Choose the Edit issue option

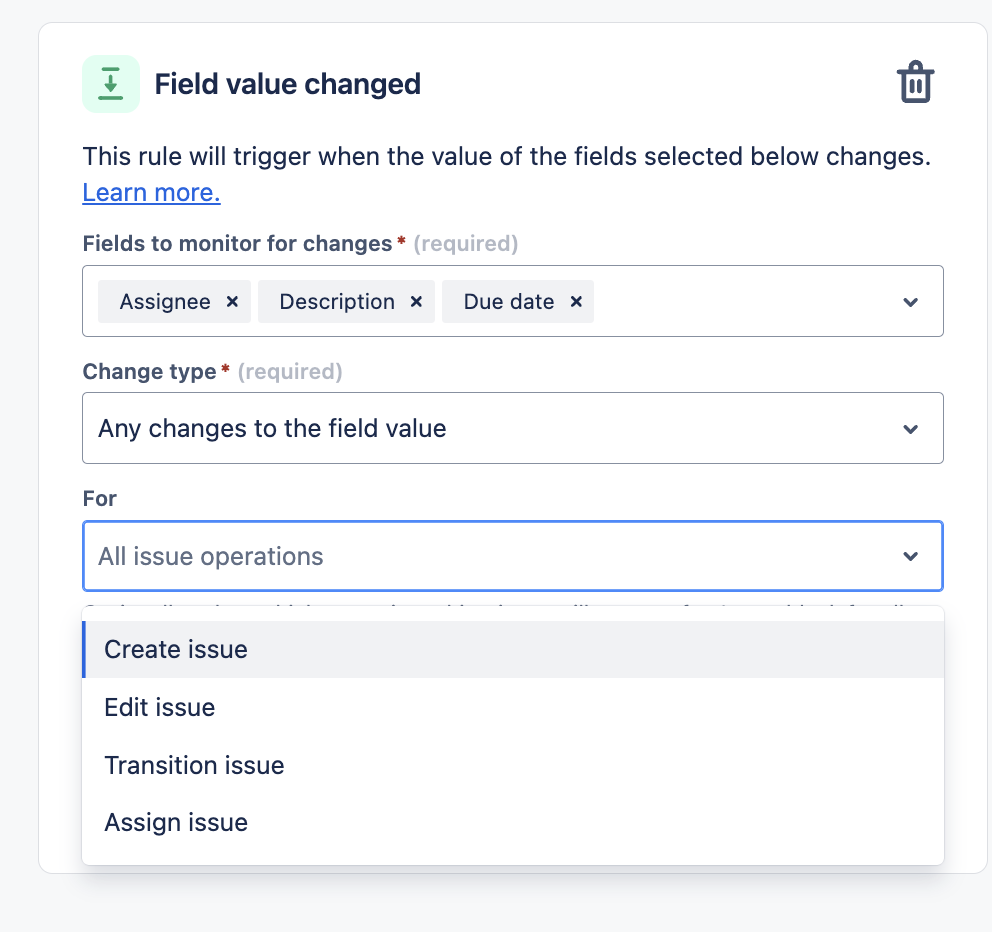click(x=160, y=708)
